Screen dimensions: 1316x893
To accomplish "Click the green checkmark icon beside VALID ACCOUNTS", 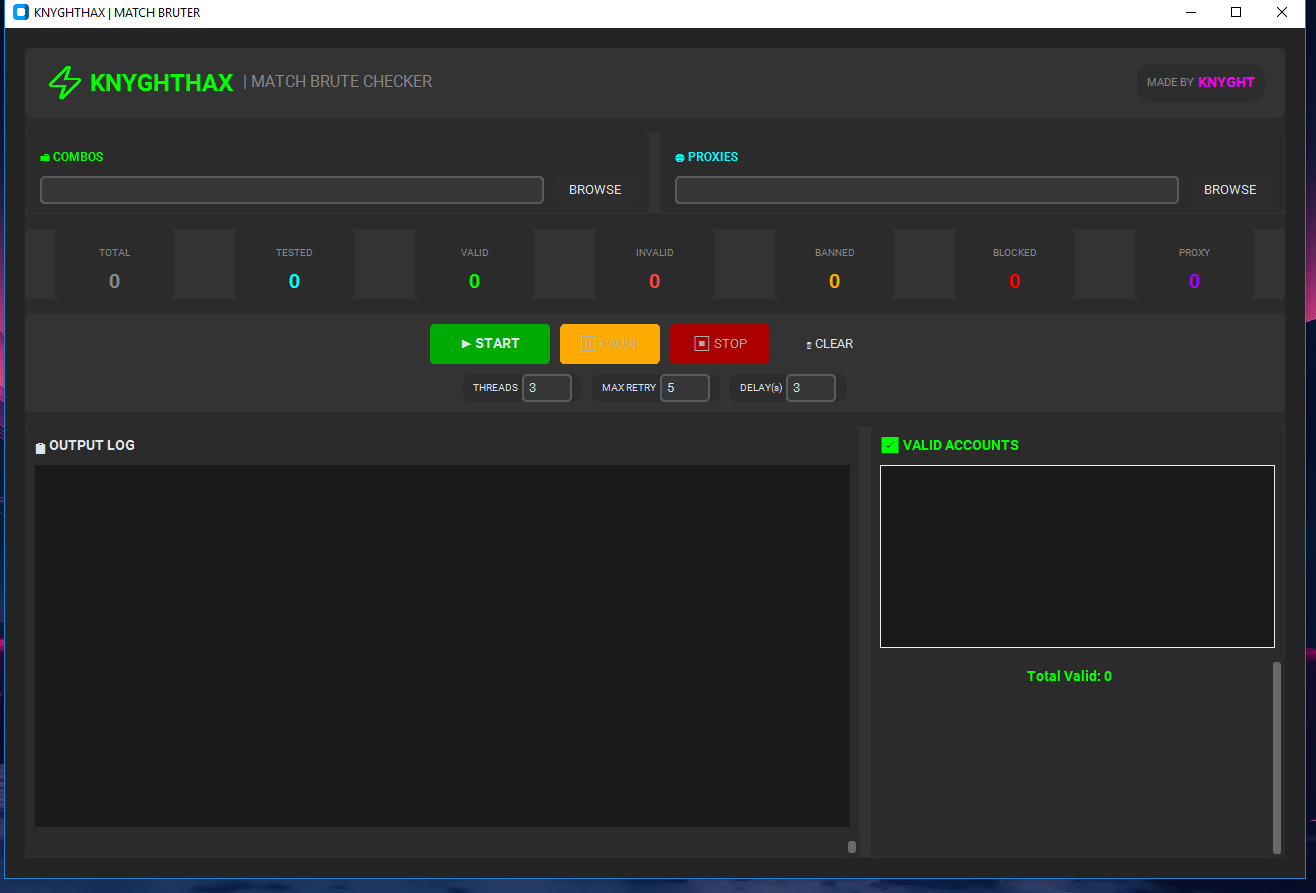I will pyautogui.click(x=890, y=445).
